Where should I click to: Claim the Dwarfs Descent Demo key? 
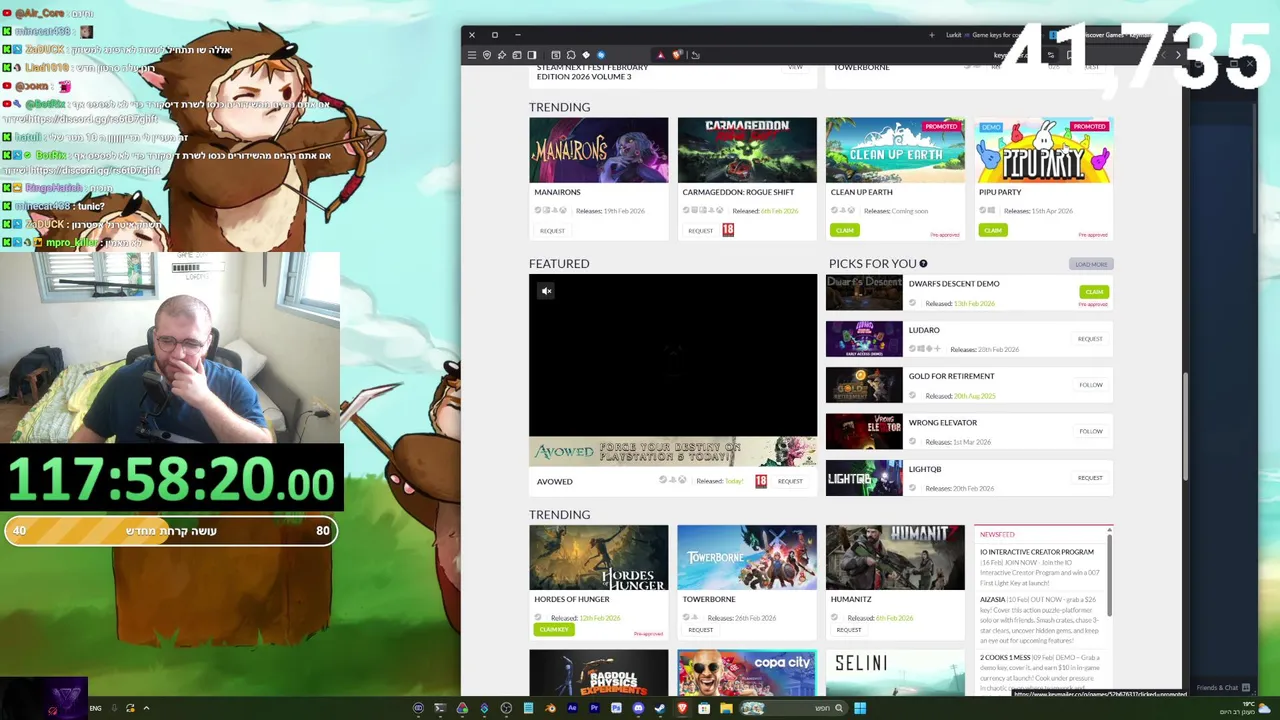coord(1094,292)
